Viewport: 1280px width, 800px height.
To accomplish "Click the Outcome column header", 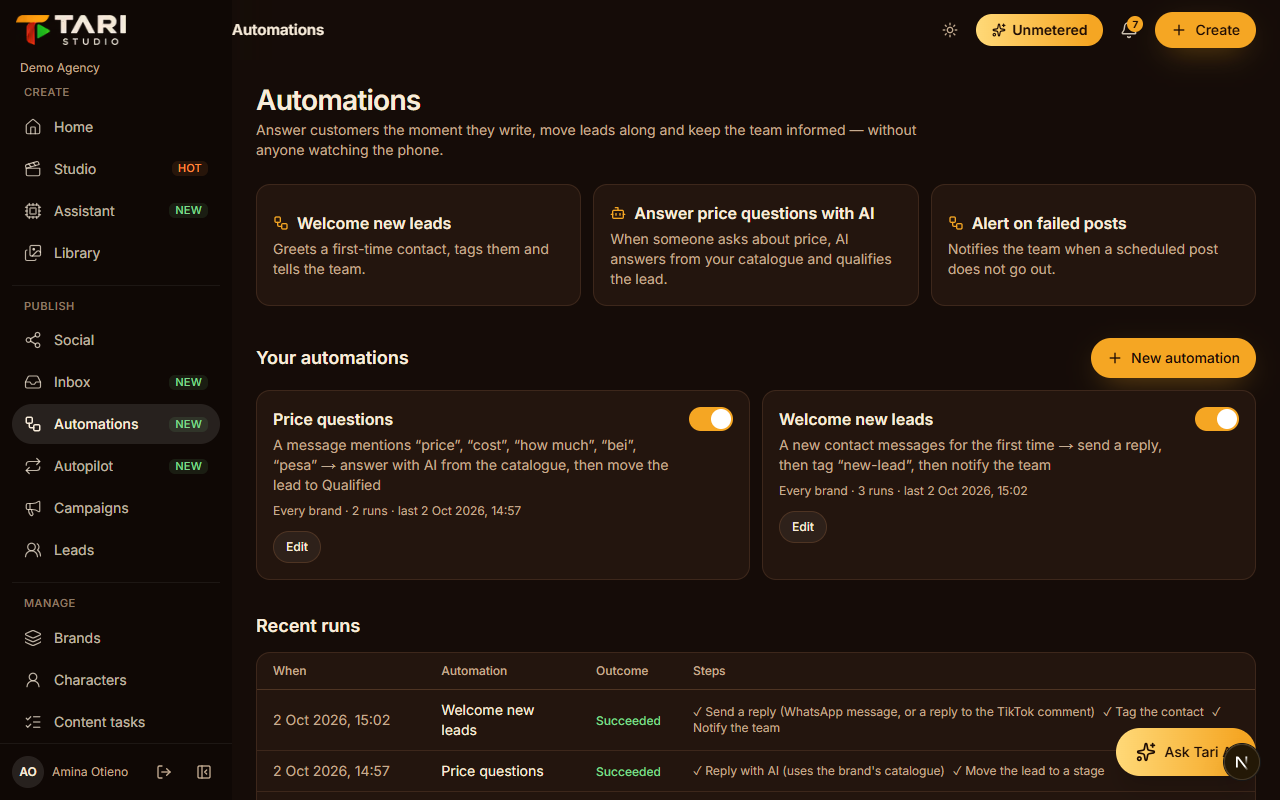I will click(x=622, y=671).
